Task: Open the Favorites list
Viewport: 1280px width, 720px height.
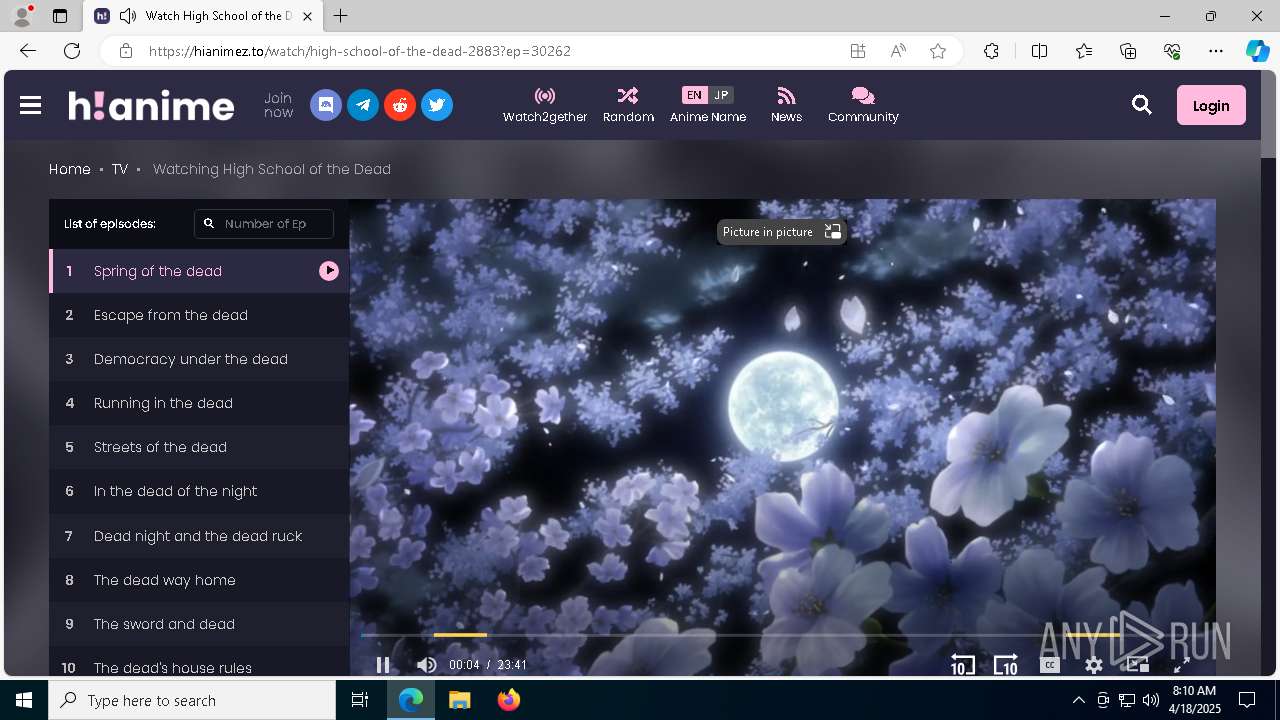Action: [x=1084, y=51]
